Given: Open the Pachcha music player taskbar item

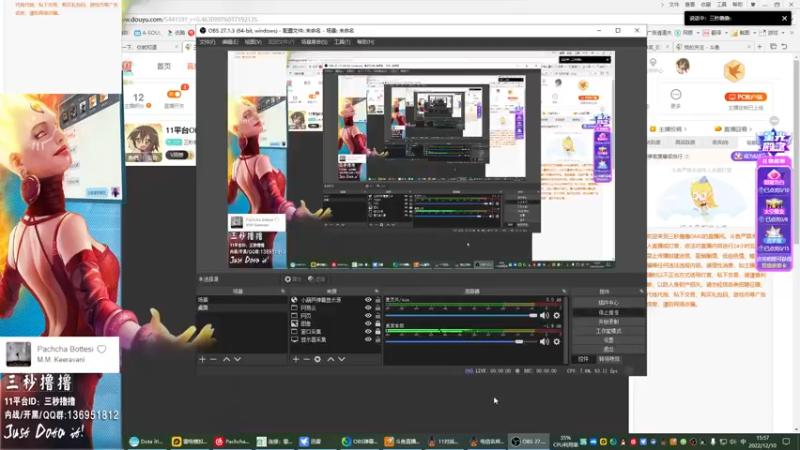Looking at the screenshot, I should click(232, 441).
